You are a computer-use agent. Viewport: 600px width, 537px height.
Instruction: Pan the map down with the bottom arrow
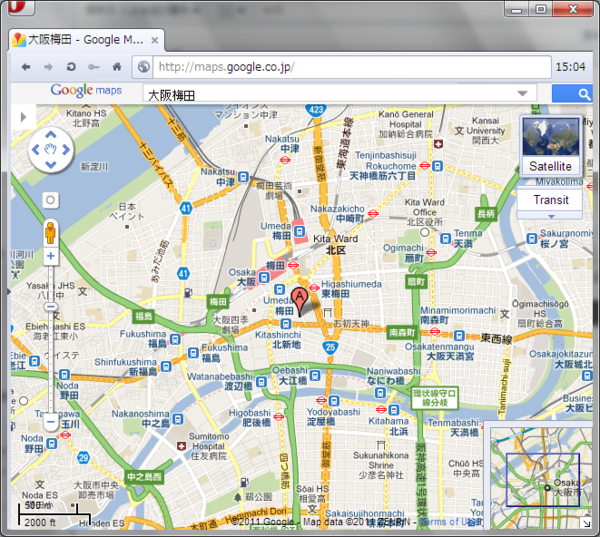(51, 165)
